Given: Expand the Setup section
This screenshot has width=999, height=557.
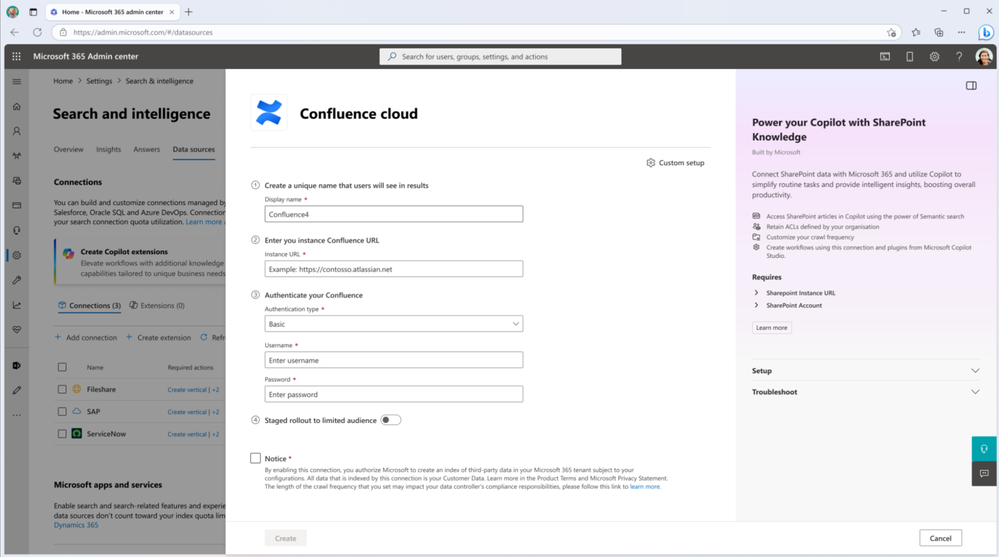Looking at the screenshot, I should click(x=865, y=371).
